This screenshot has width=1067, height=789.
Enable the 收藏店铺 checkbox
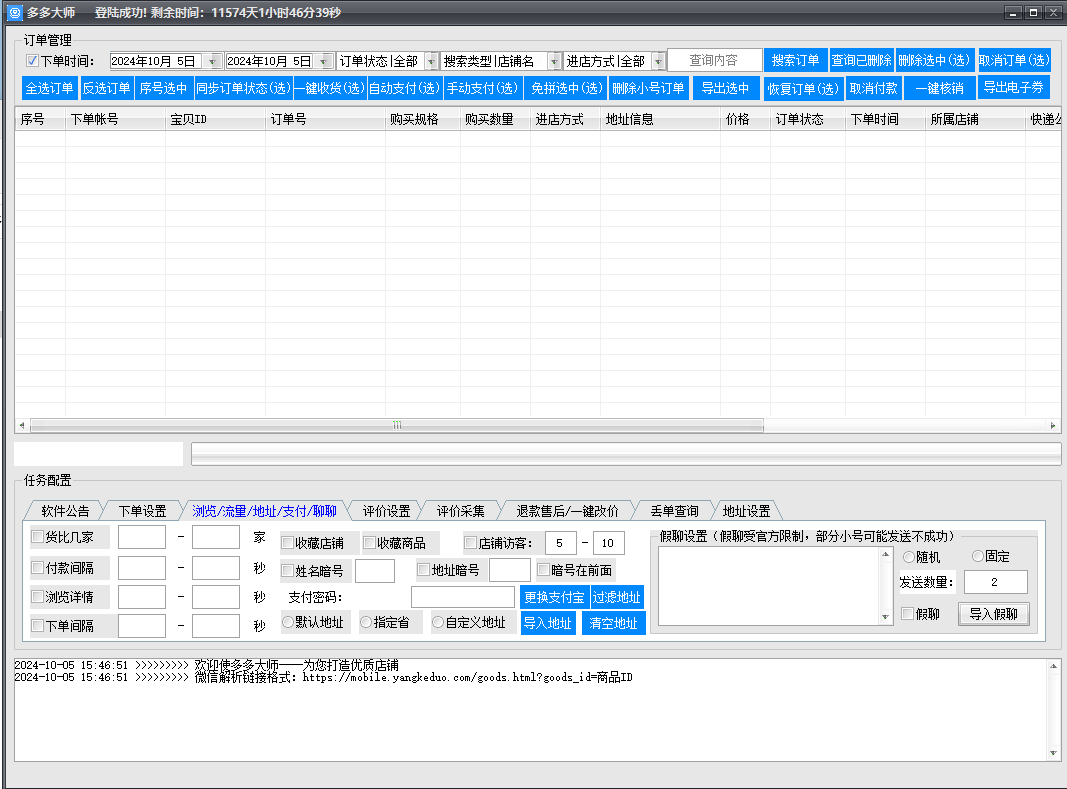(x=288, y=543)
